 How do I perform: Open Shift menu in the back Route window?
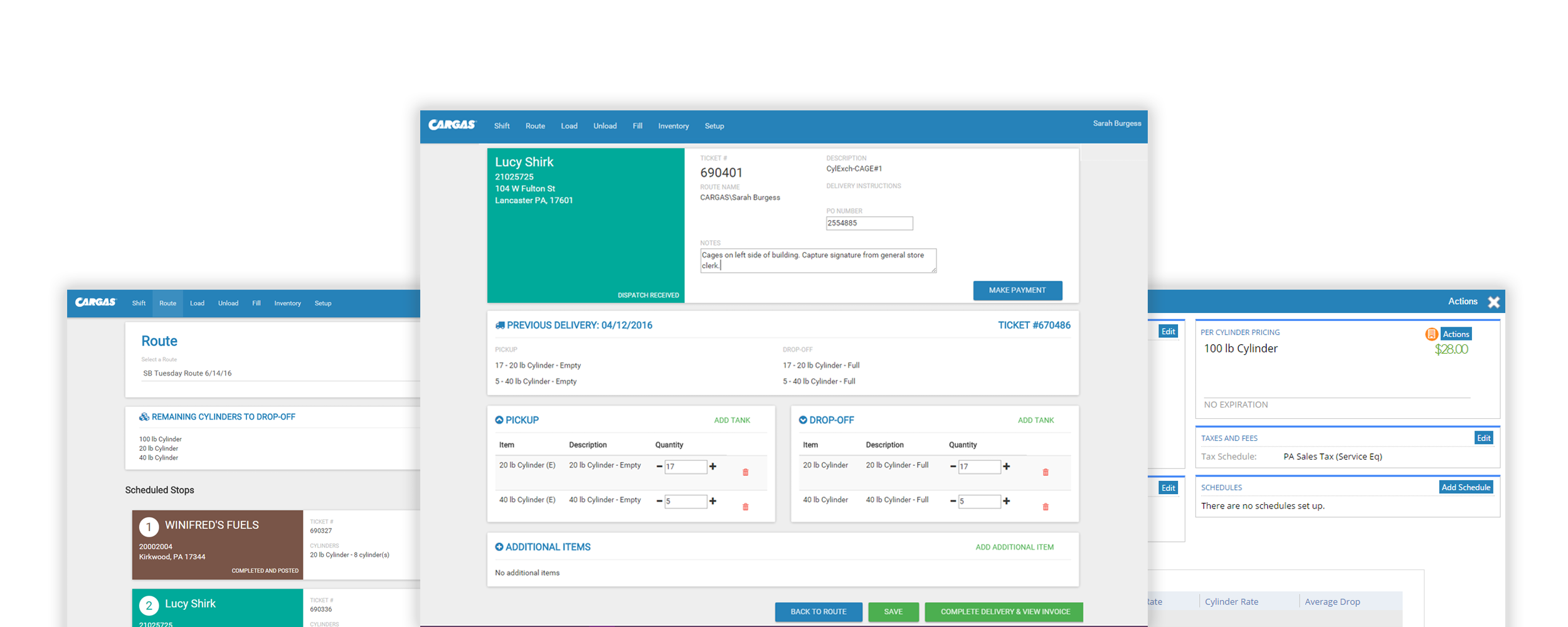(x=139, y=303)
